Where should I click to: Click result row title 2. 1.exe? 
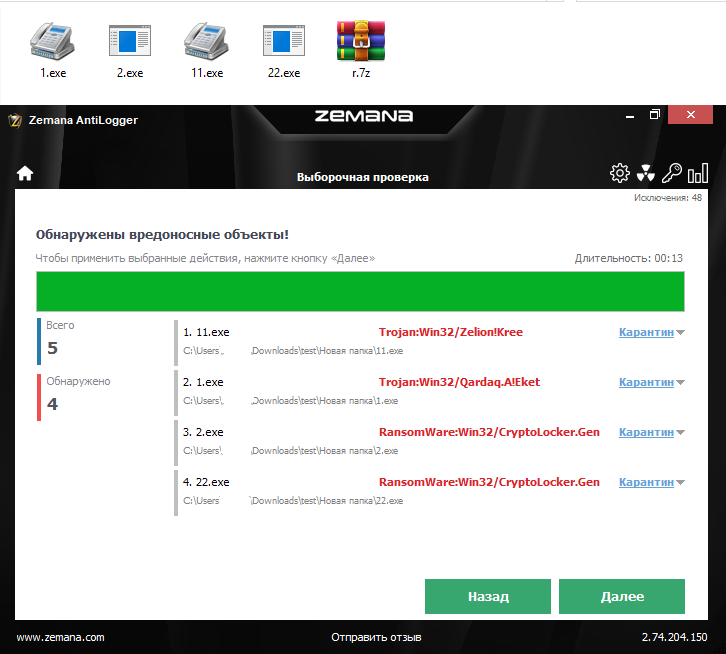coord(203,382)
